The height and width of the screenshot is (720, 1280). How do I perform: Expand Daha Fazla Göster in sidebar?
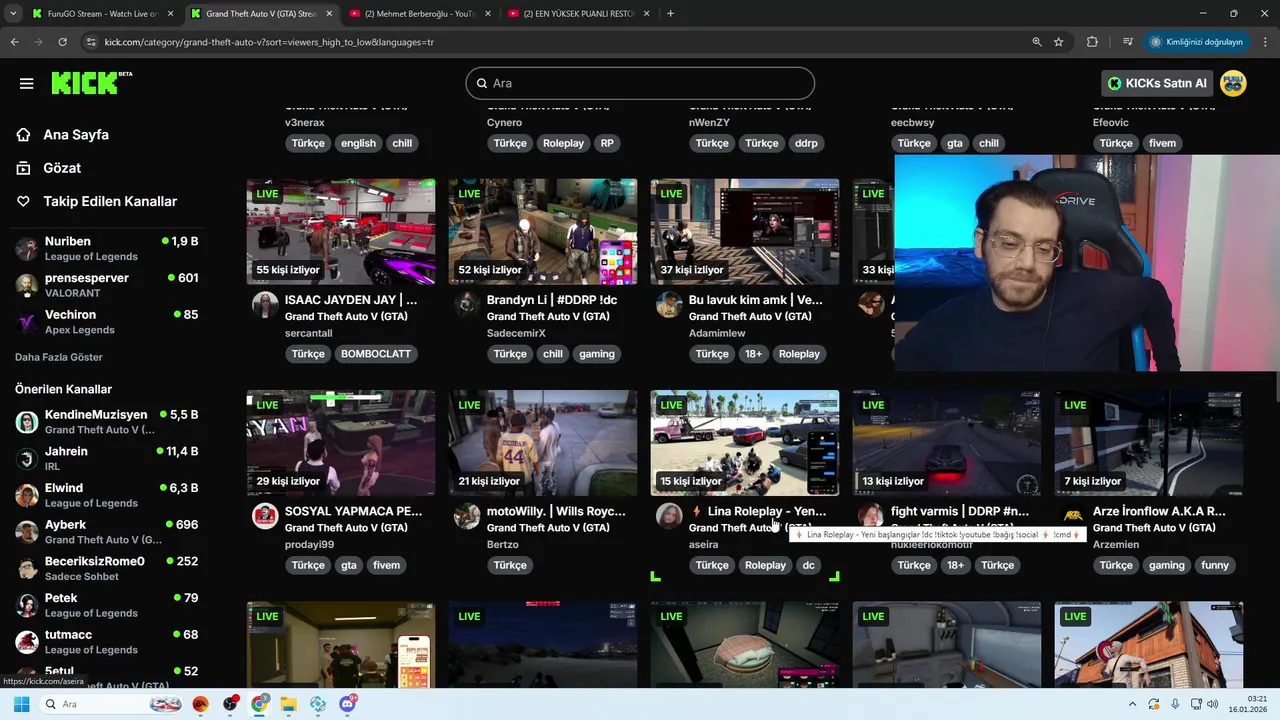coord(59,357)
